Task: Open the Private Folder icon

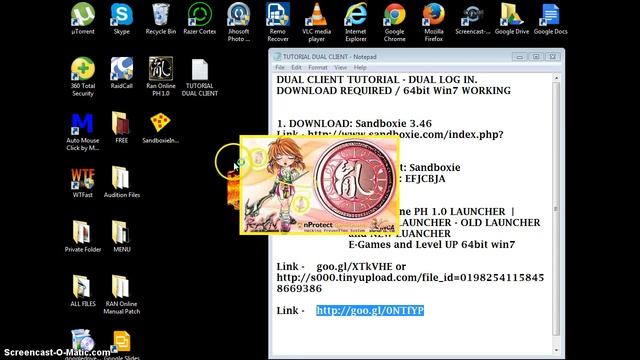Action: [83, 237]
